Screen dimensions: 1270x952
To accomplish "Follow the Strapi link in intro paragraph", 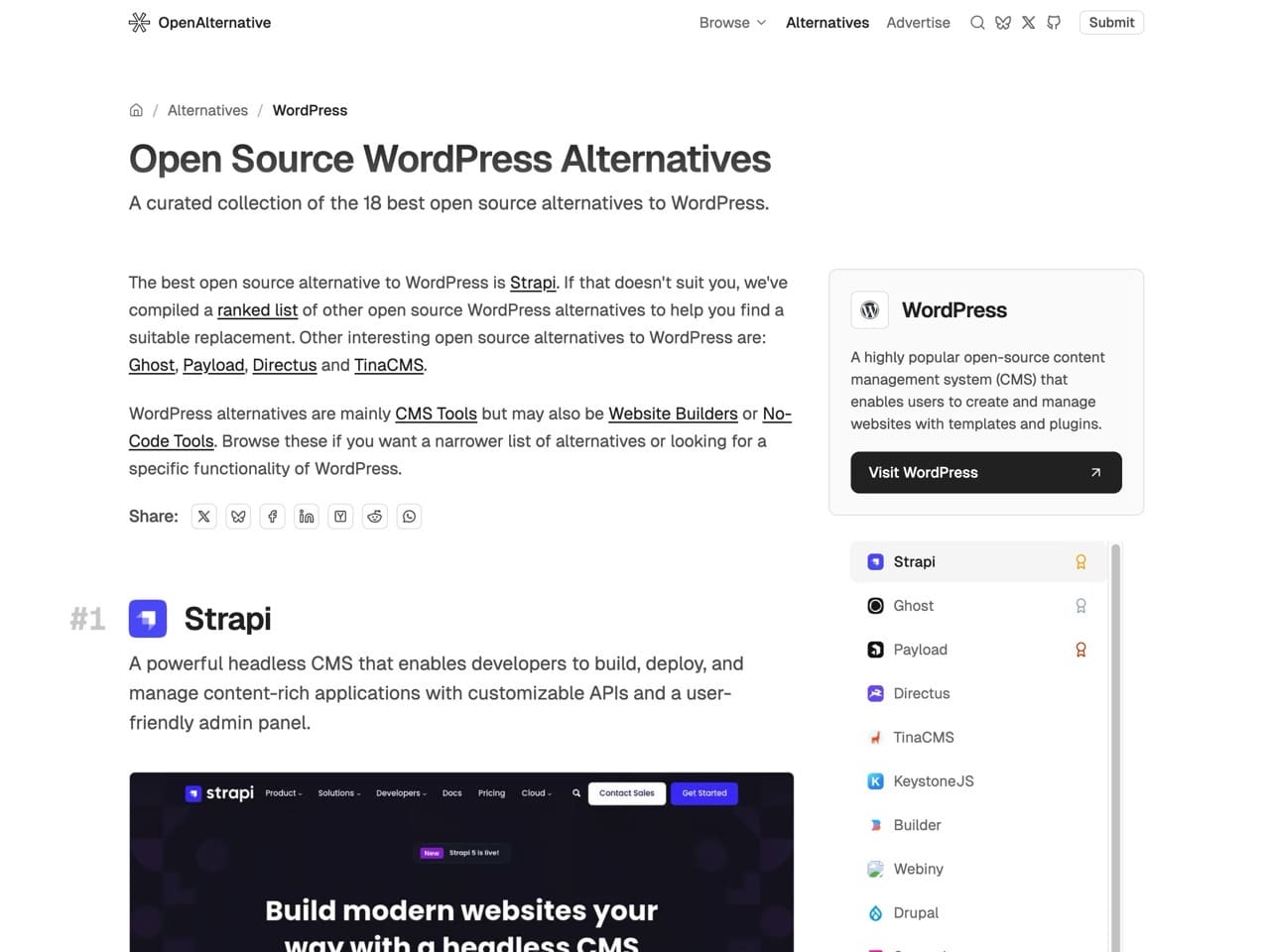I will [x=533, y=283].
